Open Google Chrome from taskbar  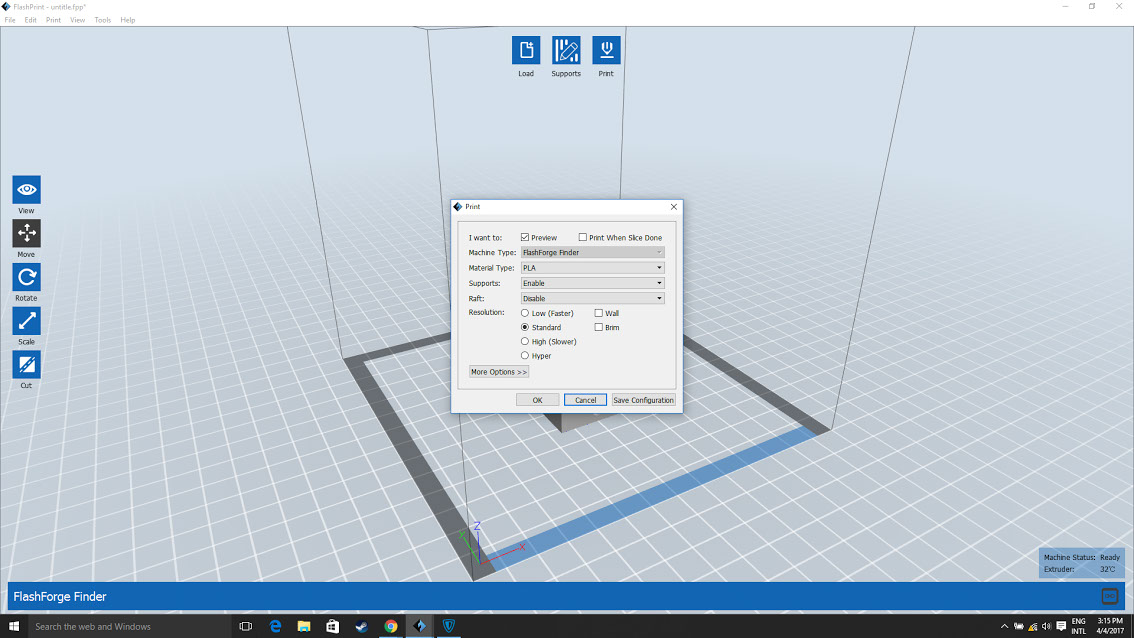[391, 626]
